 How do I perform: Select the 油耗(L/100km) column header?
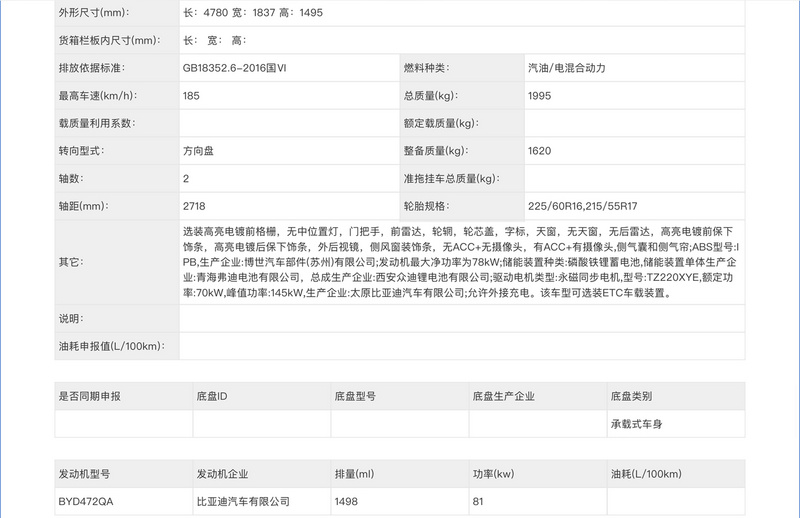tap(646, 474)
